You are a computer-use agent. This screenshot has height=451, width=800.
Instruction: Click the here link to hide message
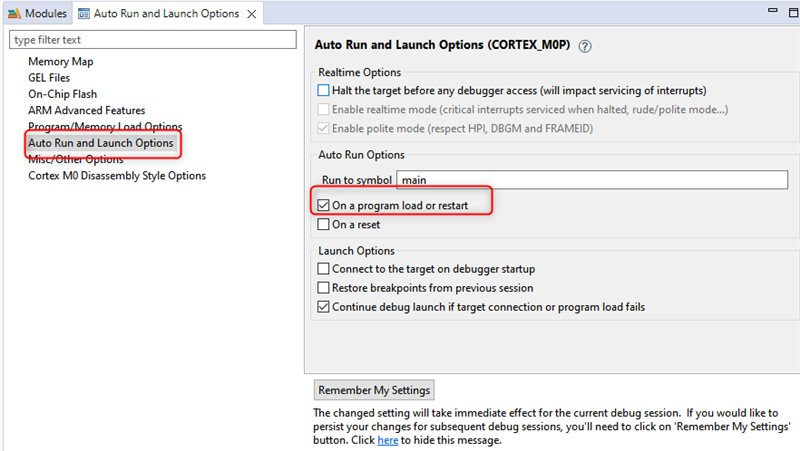(388, 440)
